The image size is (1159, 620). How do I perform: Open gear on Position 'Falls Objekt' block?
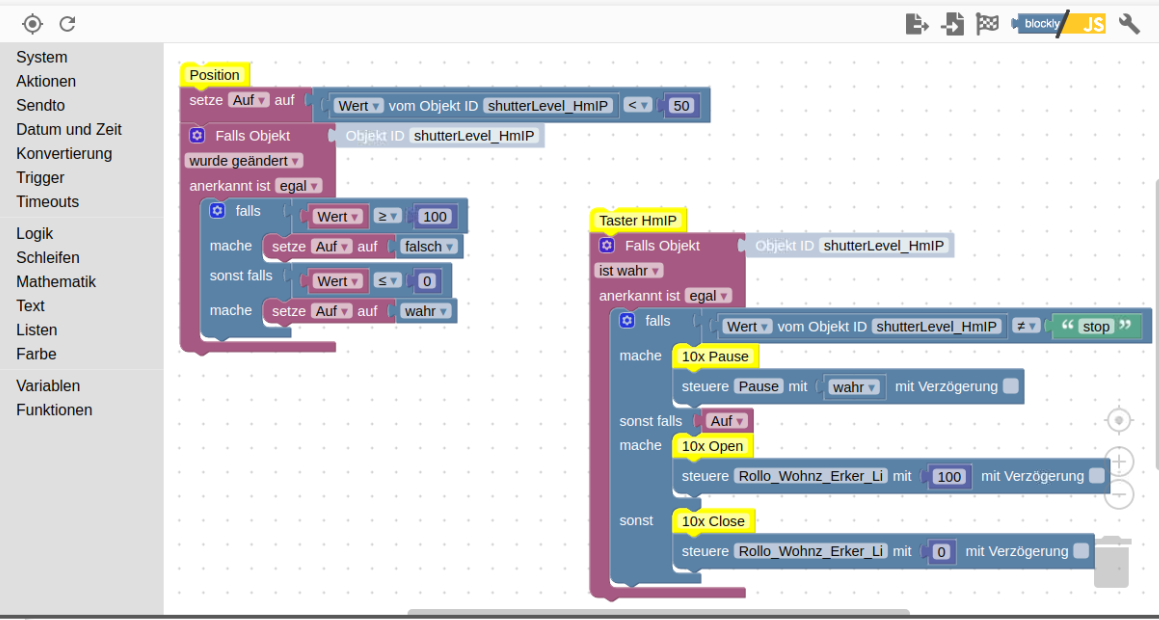197,135
